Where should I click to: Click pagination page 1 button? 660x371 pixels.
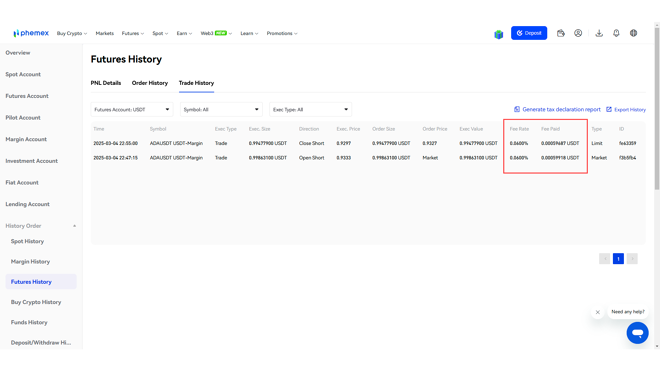(x=618, y=259)
